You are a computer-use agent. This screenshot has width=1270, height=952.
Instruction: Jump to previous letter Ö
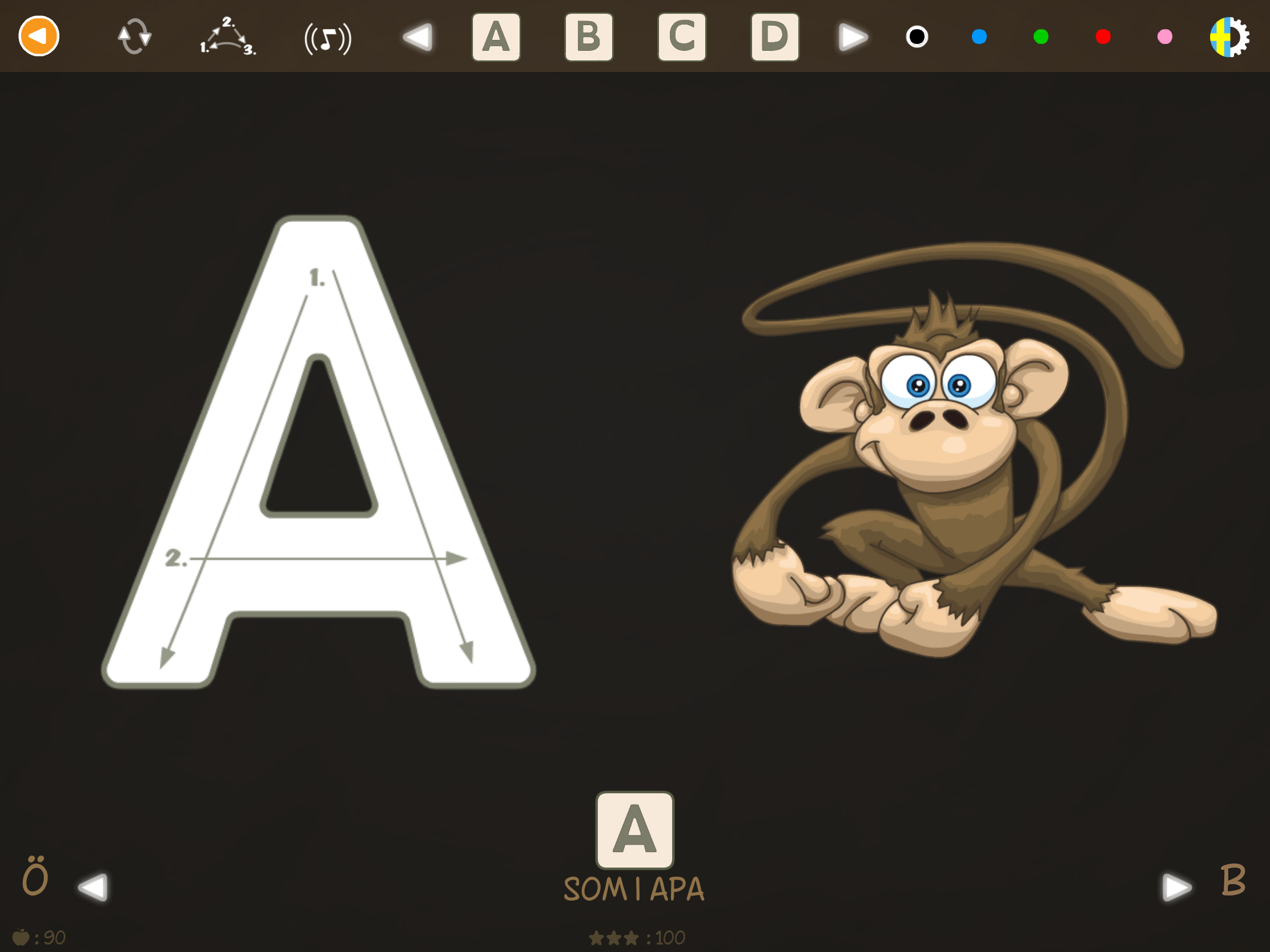[x=35, y=876]
